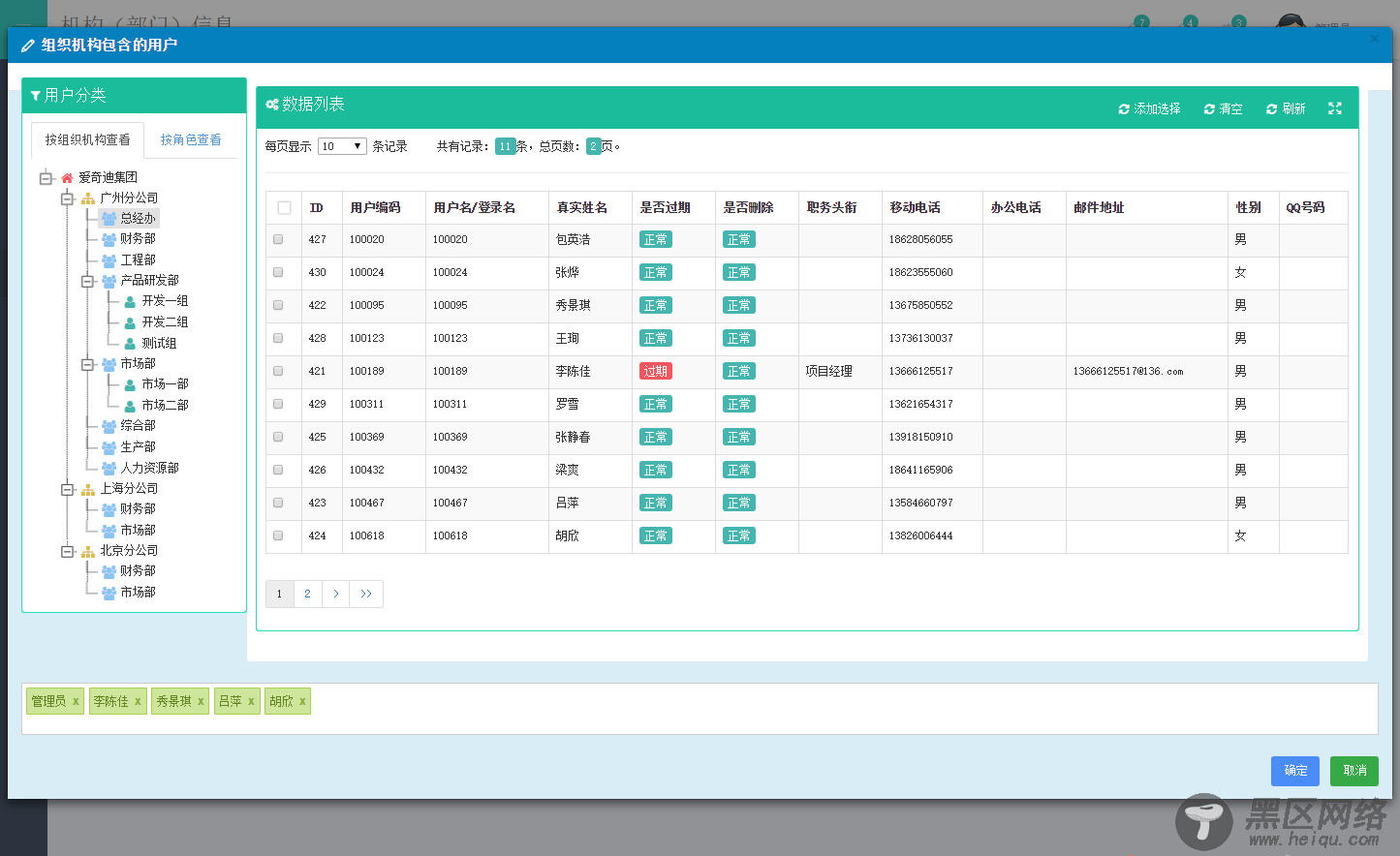Toggle the select-all checkbox in table header
The width and height of the screenshot is (1400, 856).
coord(284,208)
